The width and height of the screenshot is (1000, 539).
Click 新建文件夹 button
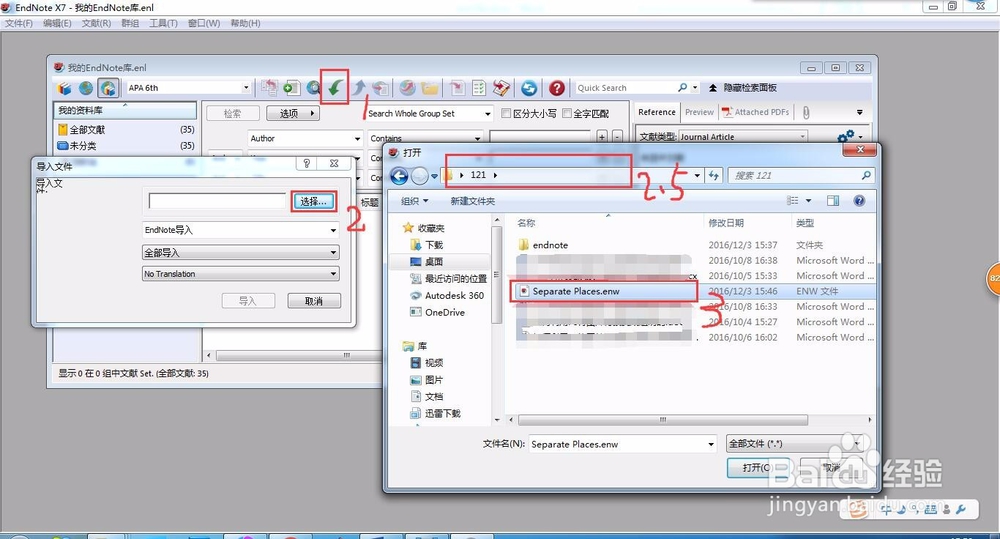[x=473, y=201]
